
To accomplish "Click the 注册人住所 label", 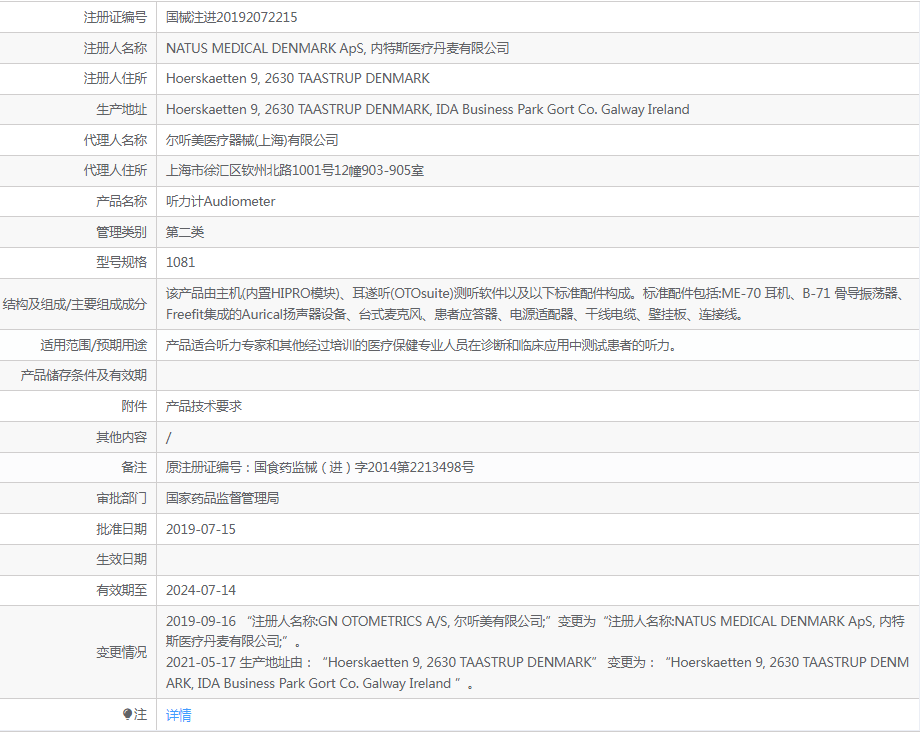I will pyautogui.click(x=115, y=79).
